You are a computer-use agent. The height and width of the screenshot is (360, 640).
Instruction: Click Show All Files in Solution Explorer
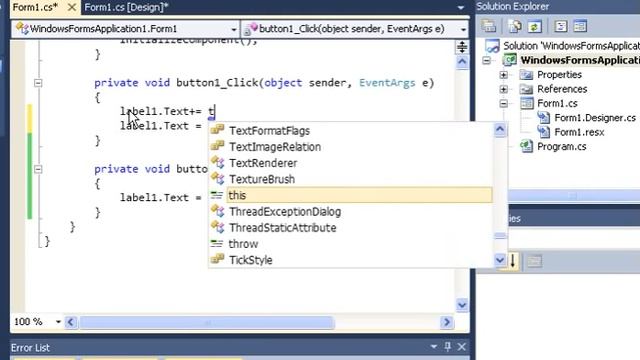(515, 26)
